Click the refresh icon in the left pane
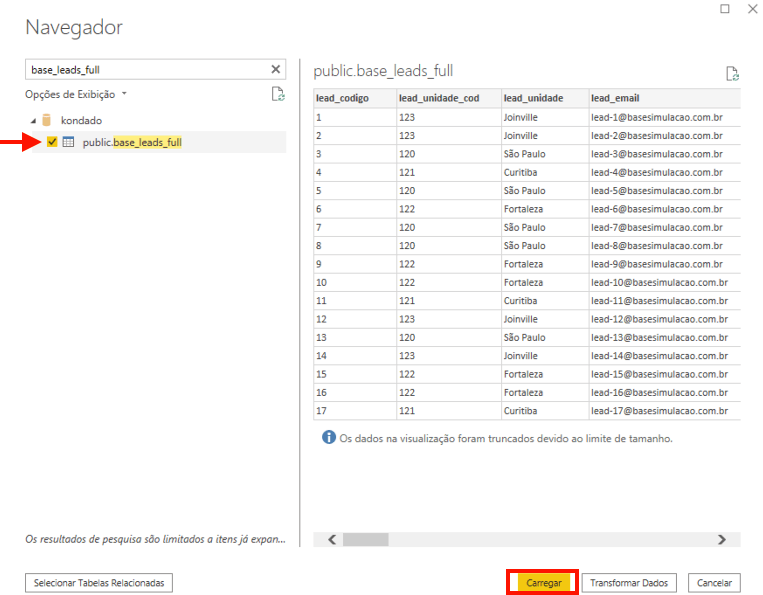 (x=278, y=94)
